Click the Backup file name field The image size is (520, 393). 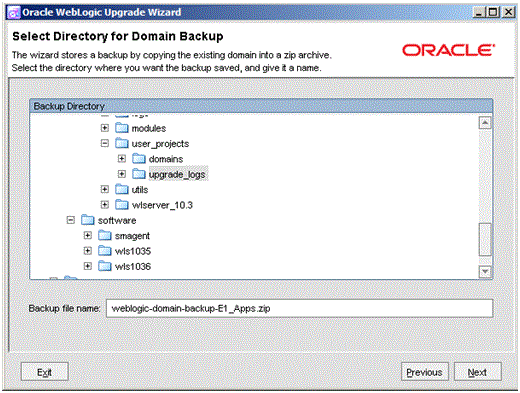point(299,308)
